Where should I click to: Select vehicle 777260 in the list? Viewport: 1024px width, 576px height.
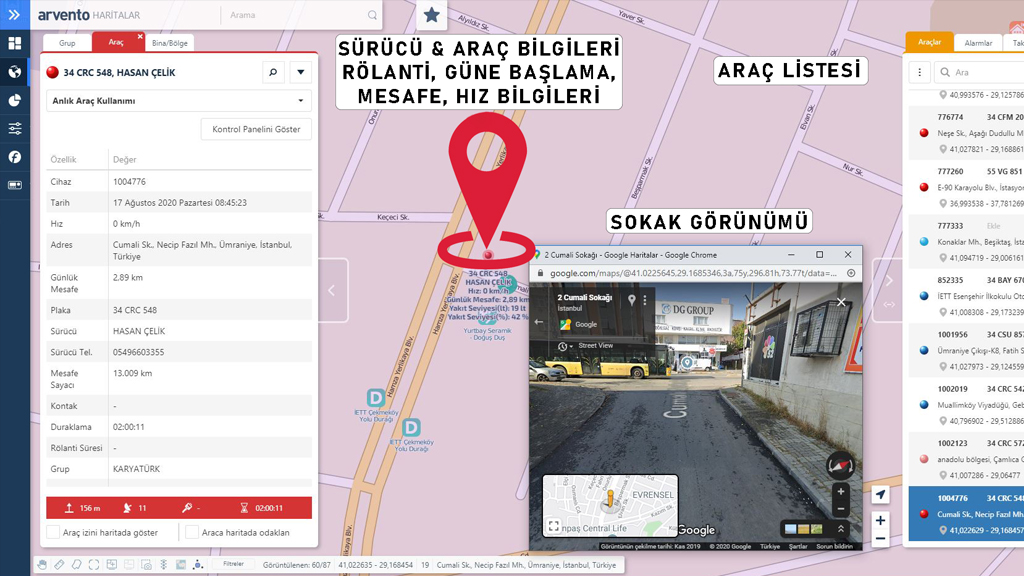click(966, 187)
